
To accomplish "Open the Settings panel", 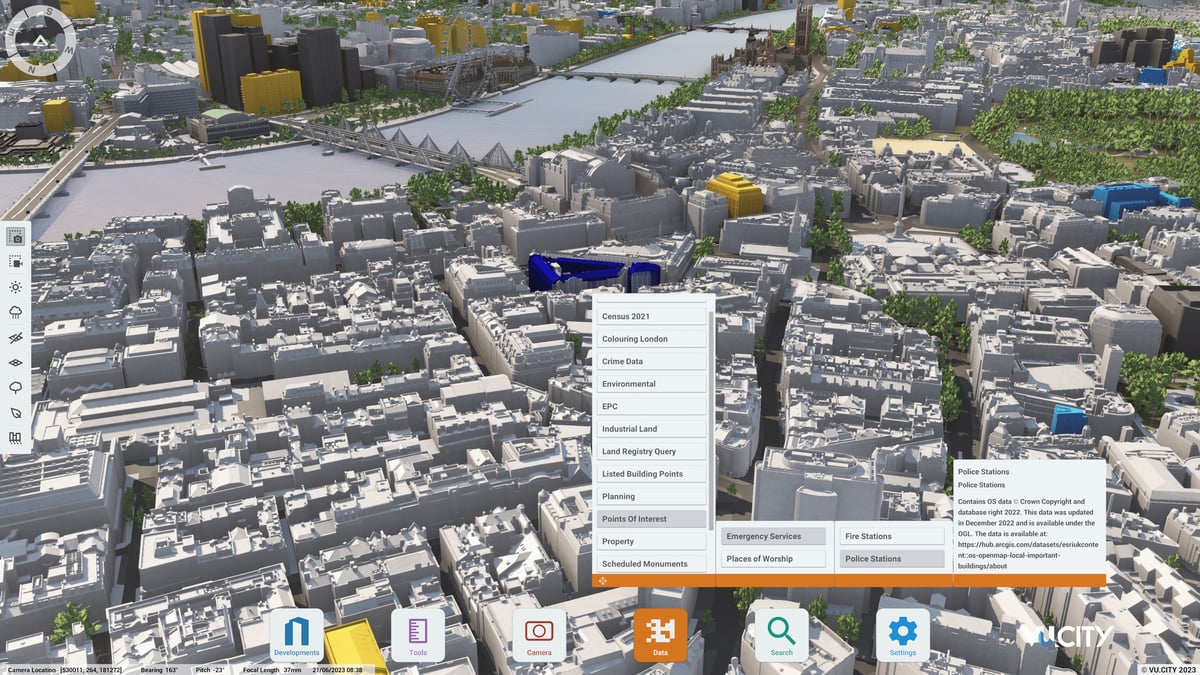I will click(x=902, y=632).
